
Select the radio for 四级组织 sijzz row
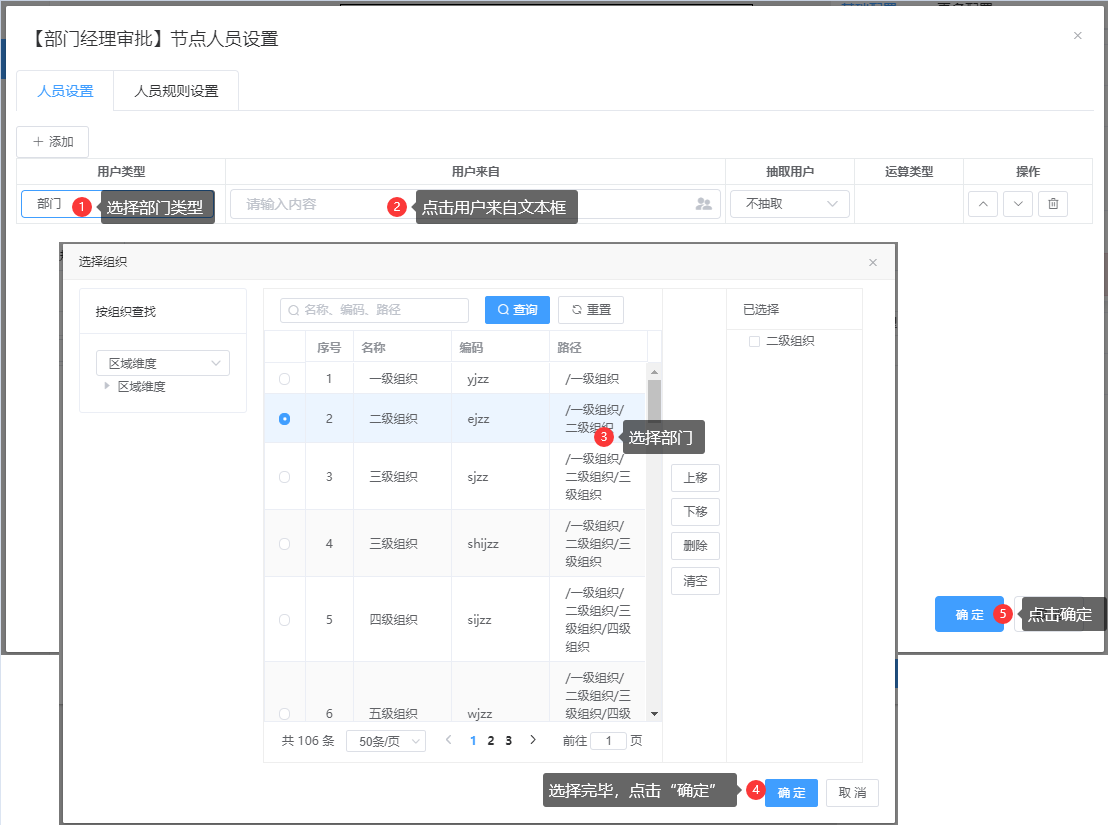tap(284, 619)
